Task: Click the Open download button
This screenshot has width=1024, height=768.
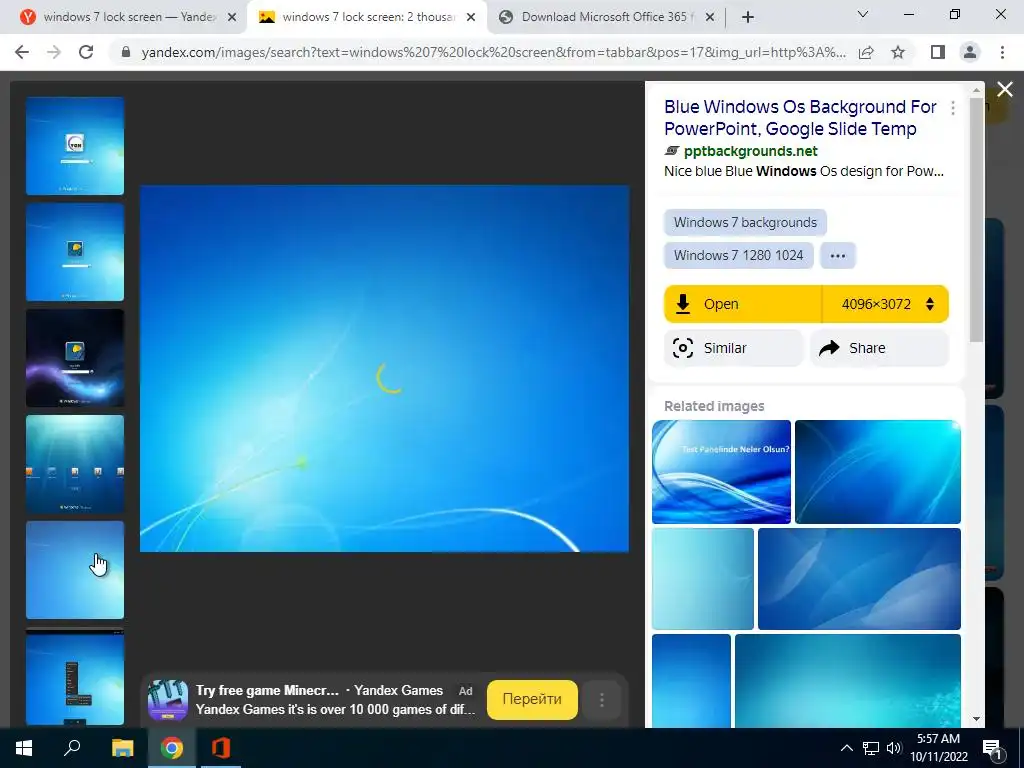Action: pos(743,304)
